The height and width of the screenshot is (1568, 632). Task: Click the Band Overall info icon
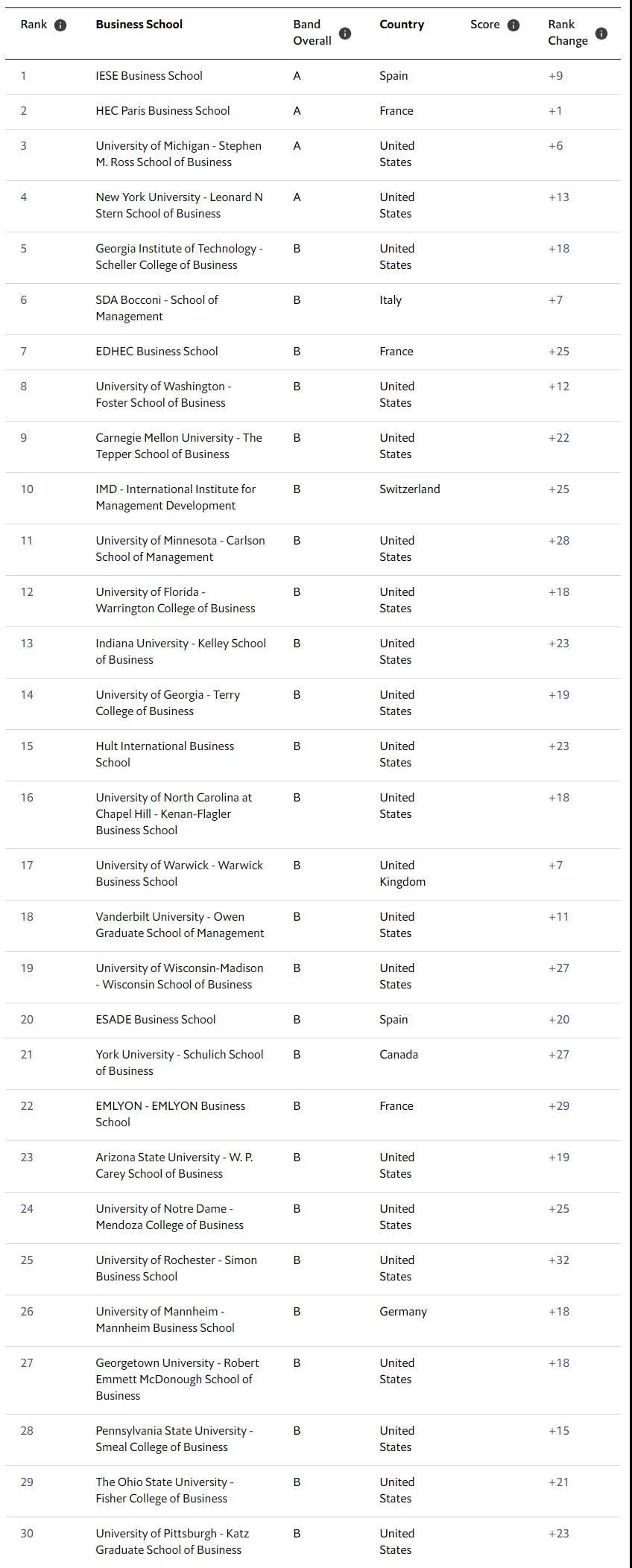tap(345, 34)
